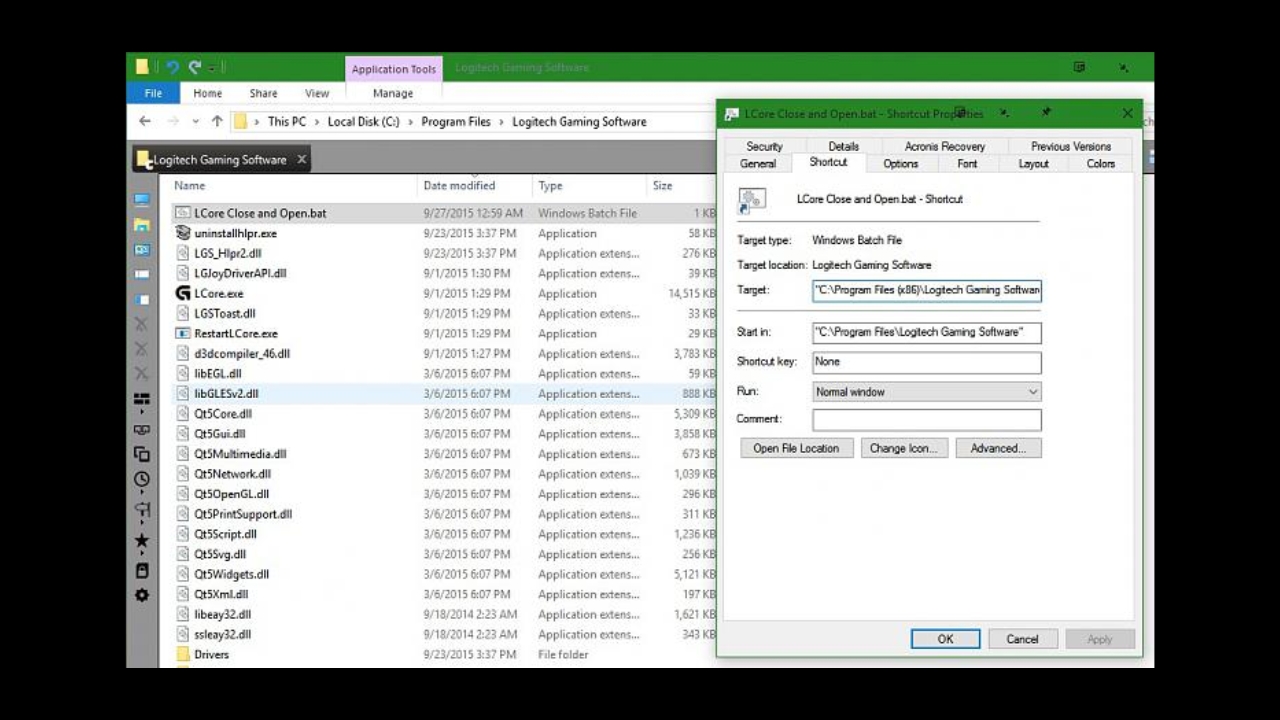Click This PC in the address bar
The image size is (1280, 720).
[x=287, y=121]
